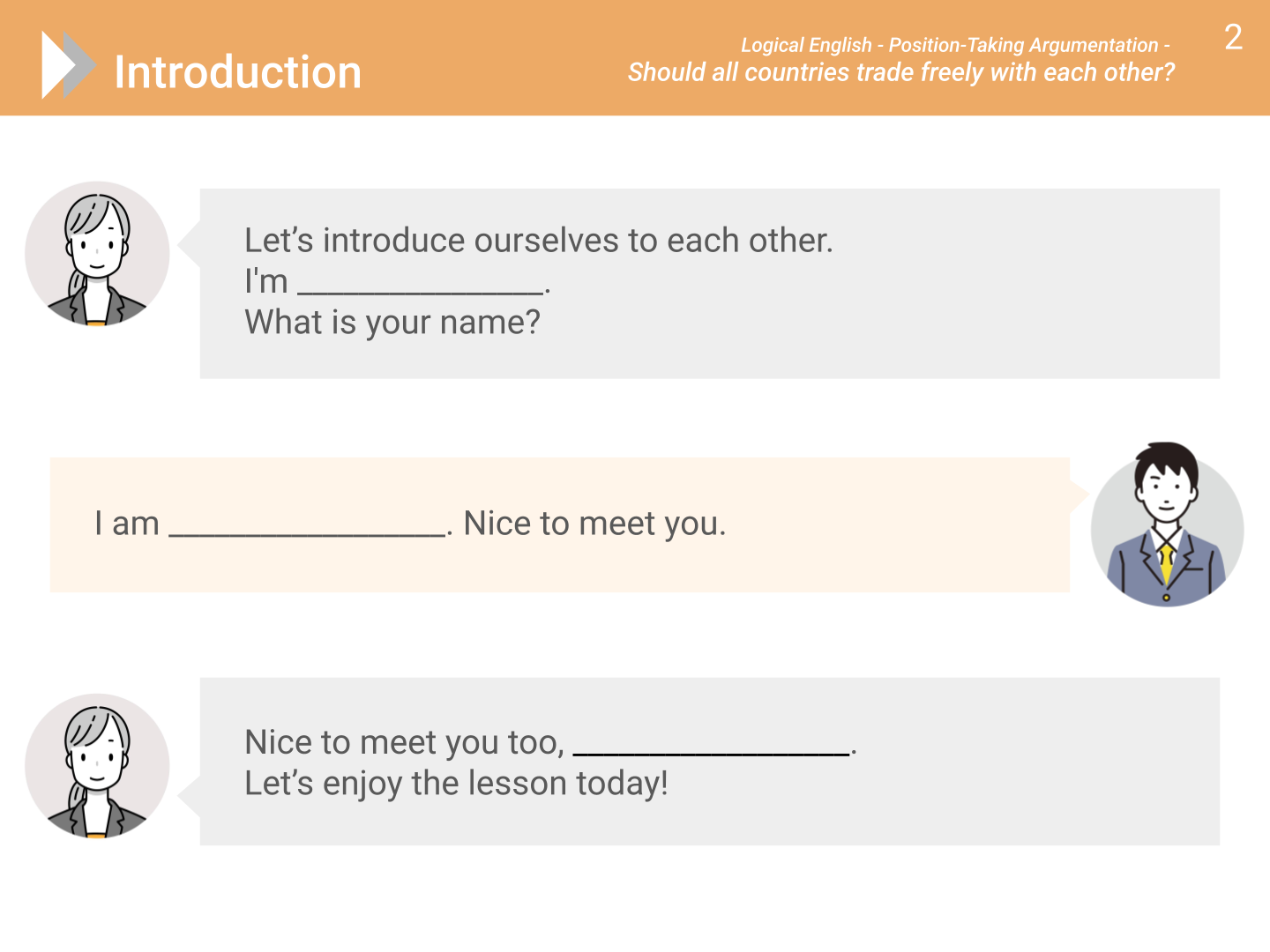Click the slide number 2

click(1233, 38)
